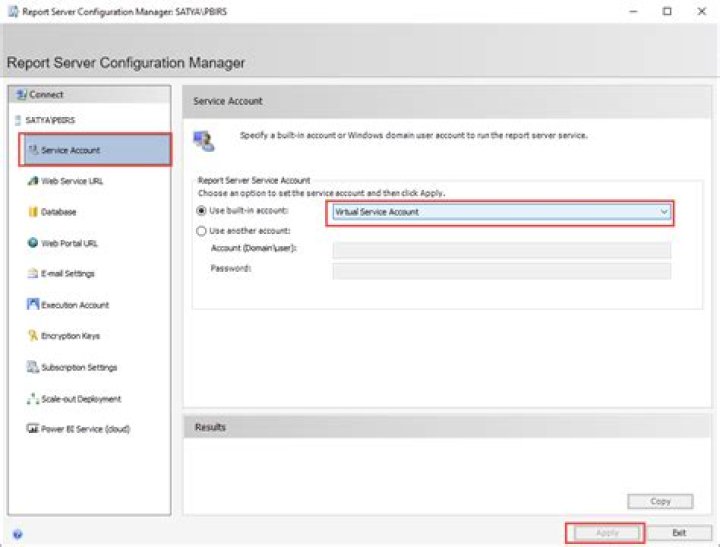Click the Password input field
The image size is (720, 547).
coord(501,271)
